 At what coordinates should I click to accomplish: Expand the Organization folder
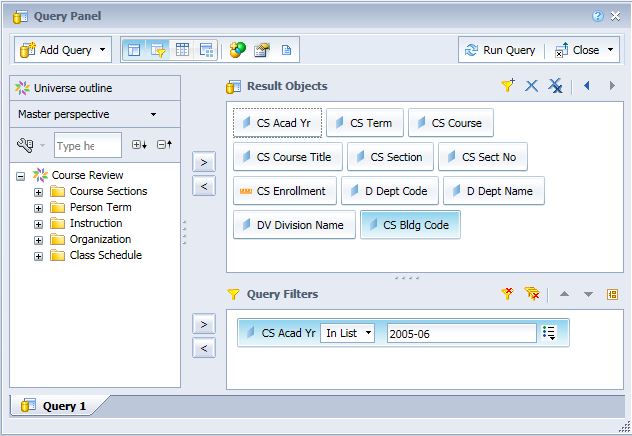pos(38,241)
